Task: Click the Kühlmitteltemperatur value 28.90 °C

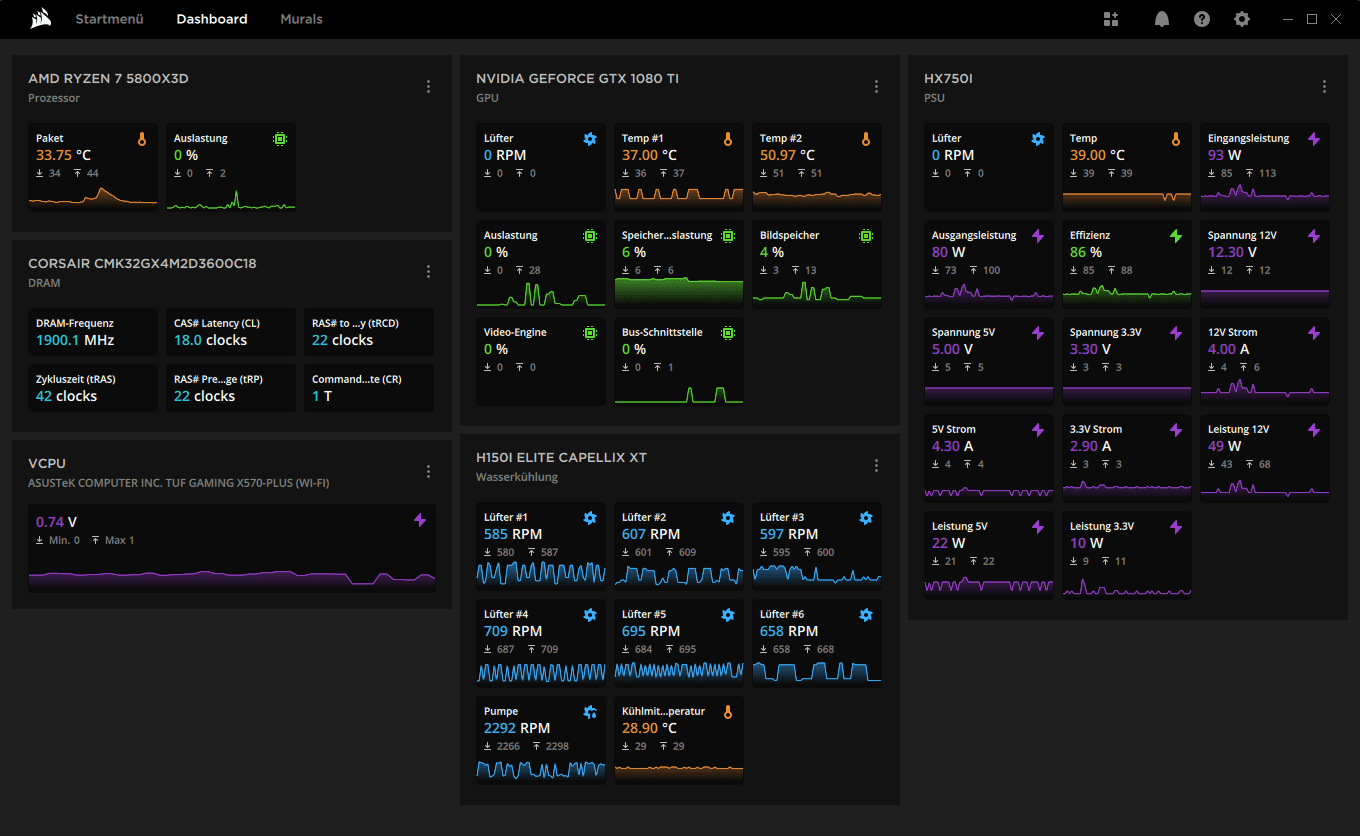Action: click(649, 728)
